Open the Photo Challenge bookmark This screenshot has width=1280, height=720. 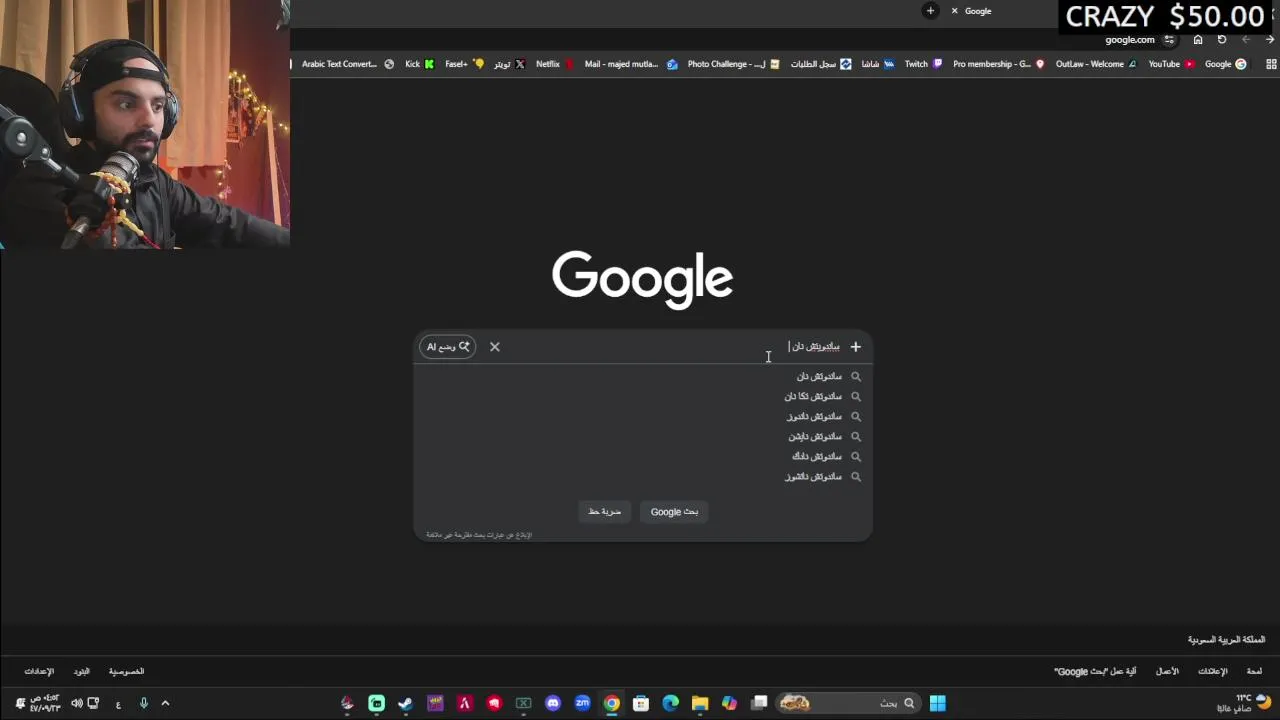733,64
